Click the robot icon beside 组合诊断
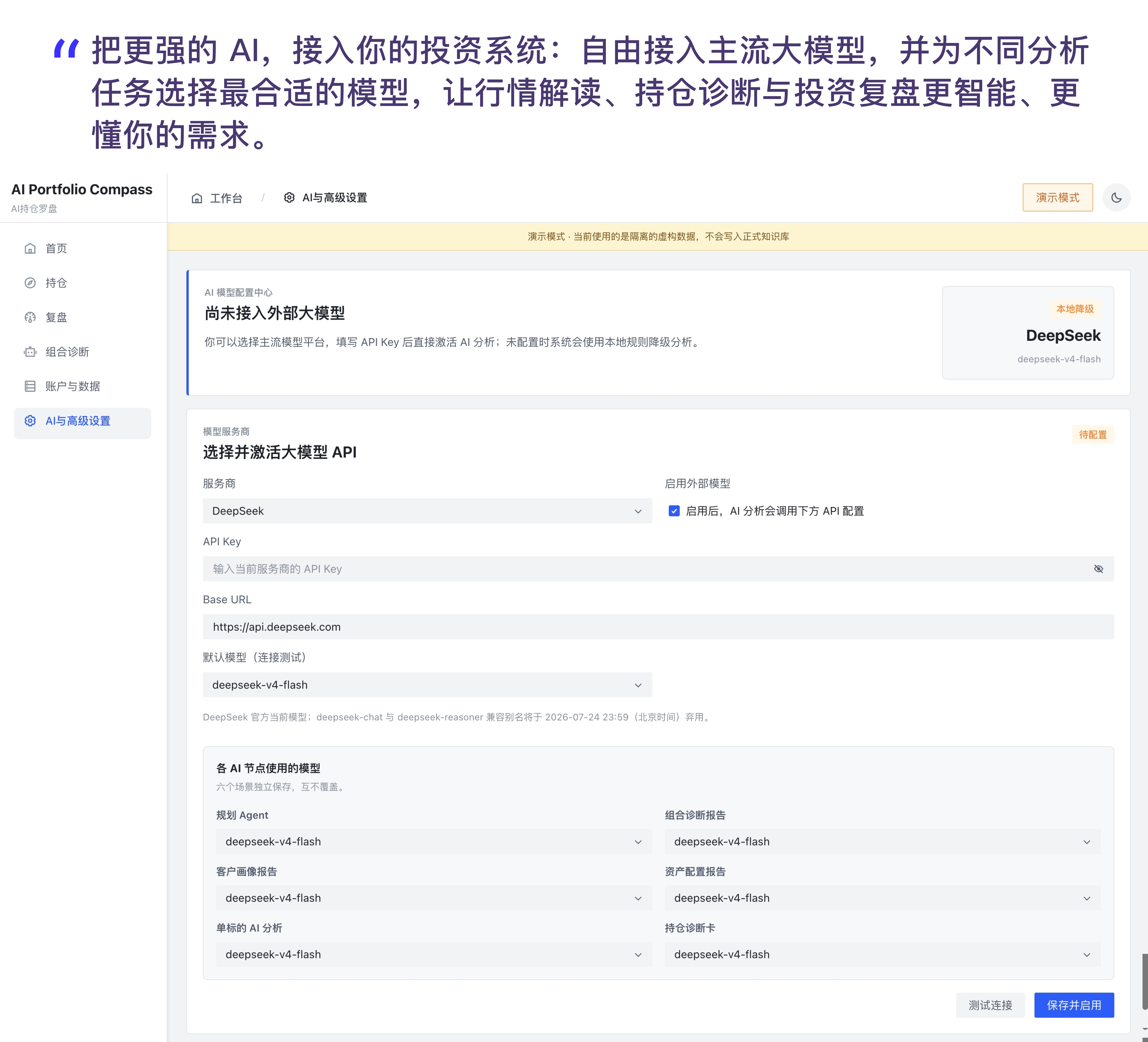Screen dimensions: 1148x1042 (x=30, y=352)
